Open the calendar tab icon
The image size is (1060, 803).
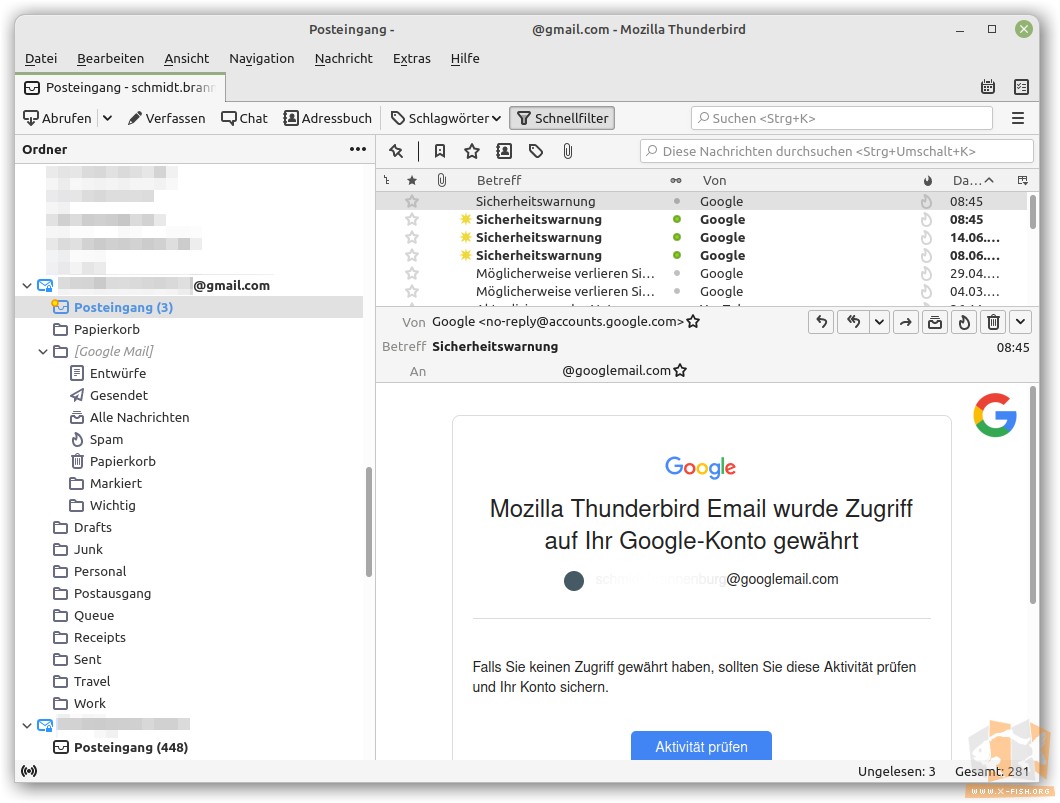[988, 87]
